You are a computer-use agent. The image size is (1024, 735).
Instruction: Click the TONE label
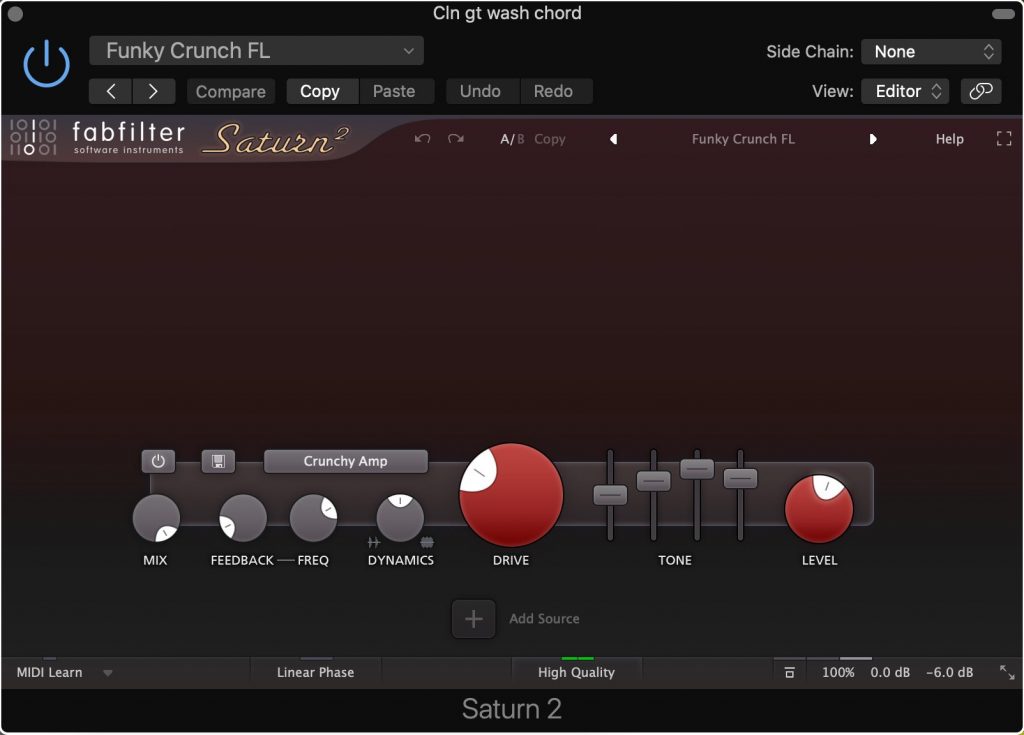click(675, 561)
